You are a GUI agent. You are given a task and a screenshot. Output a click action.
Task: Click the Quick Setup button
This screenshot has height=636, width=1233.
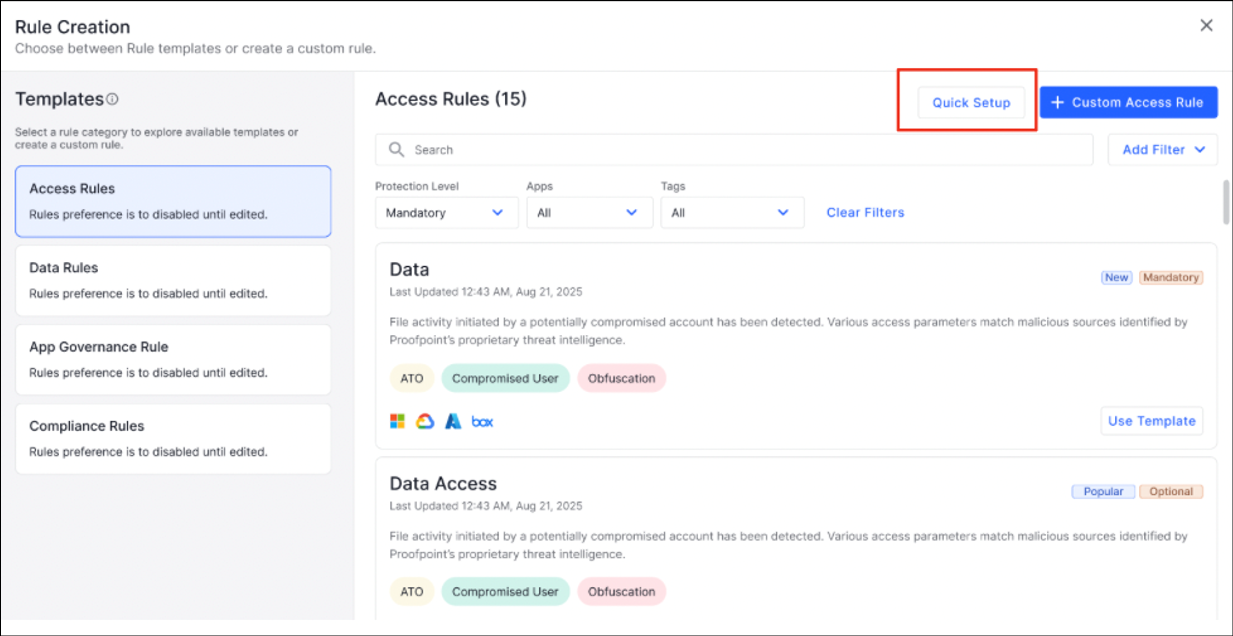point(971,102)
